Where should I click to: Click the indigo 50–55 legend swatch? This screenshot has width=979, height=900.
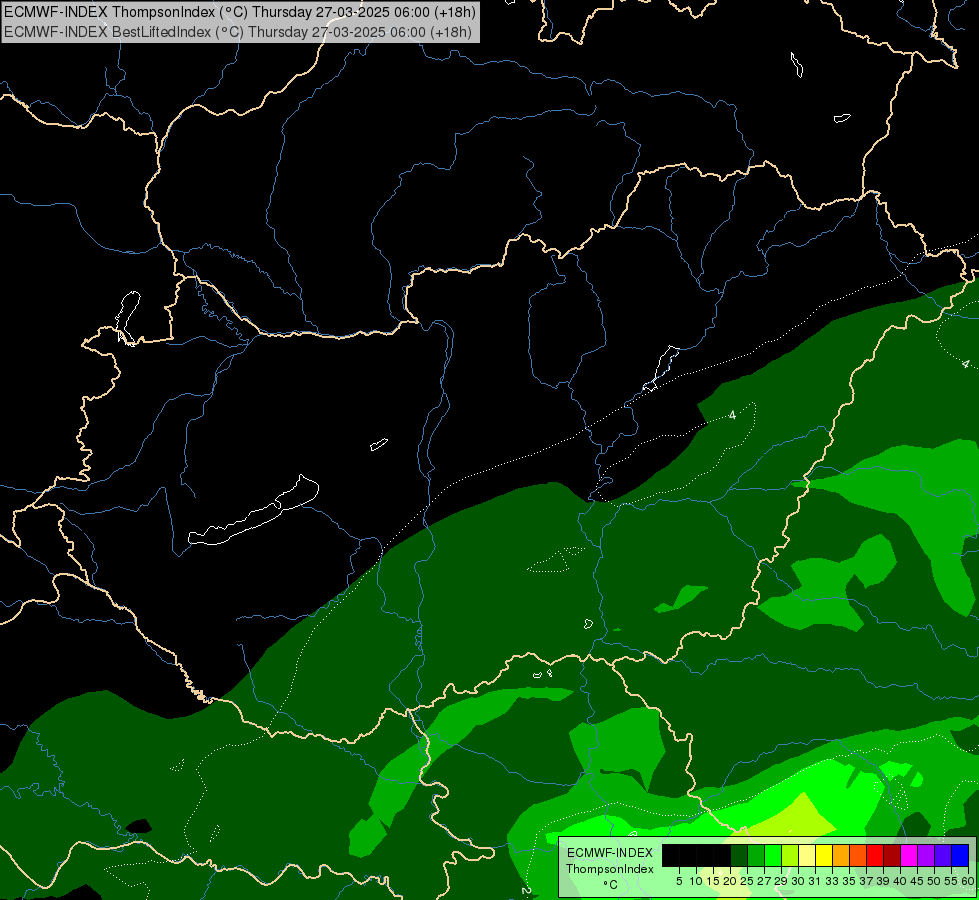pyautogui.click(x=943, y=856)
